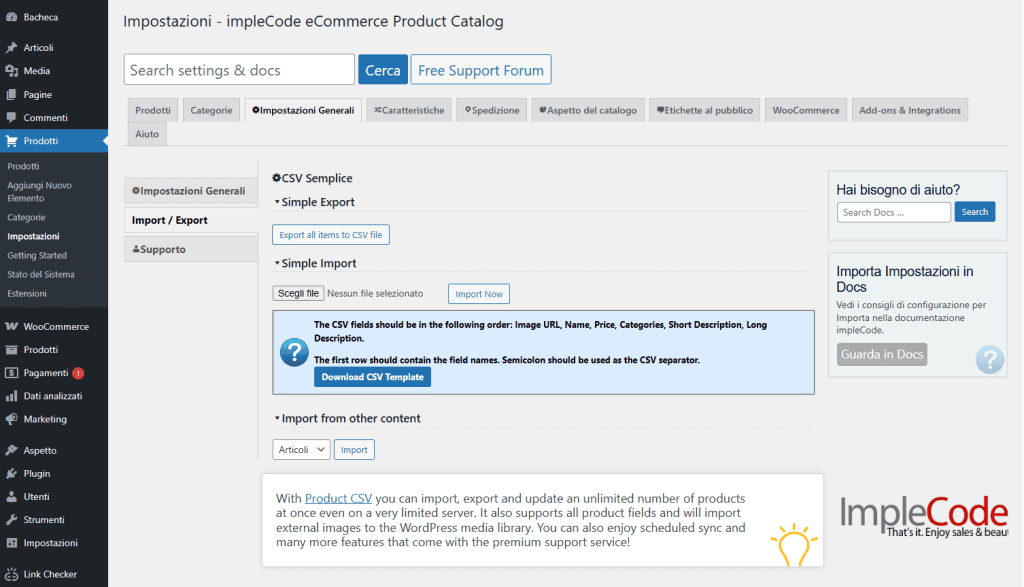This screenshot has width=1024, height=587.
Task: Open the Articoli content type dropdown
Action: click(x=300, y=449)
